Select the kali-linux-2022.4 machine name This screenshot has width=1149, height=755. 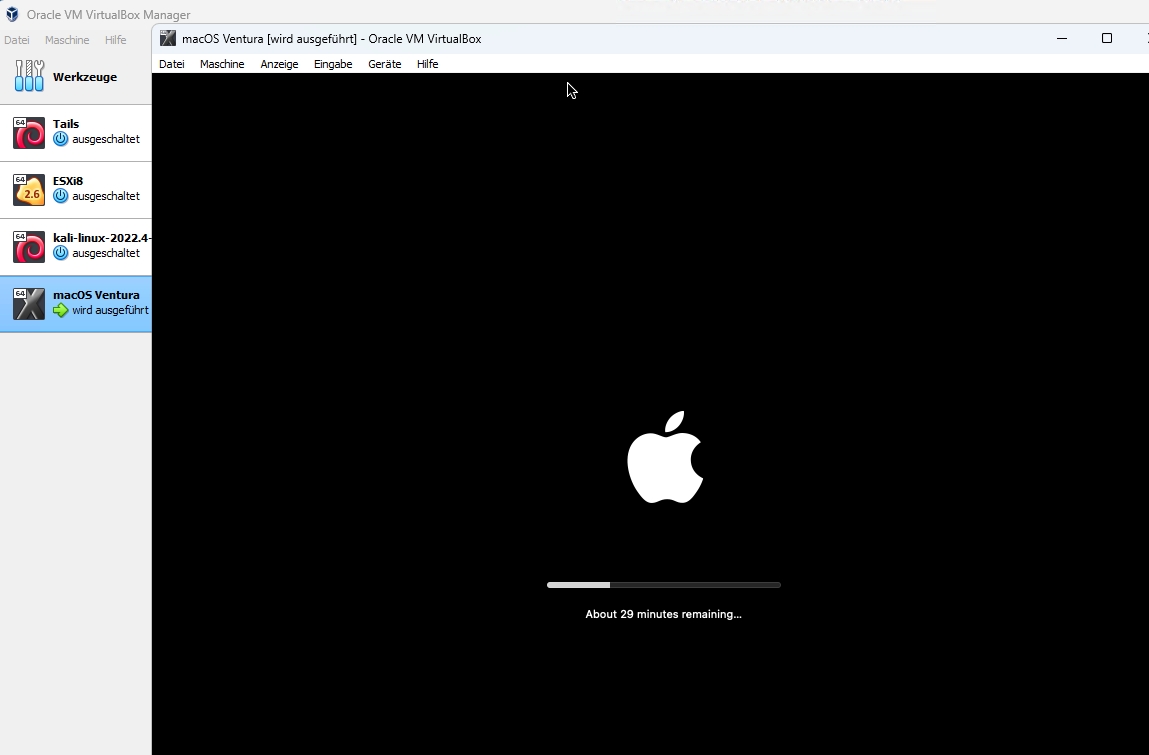(102, 238)
